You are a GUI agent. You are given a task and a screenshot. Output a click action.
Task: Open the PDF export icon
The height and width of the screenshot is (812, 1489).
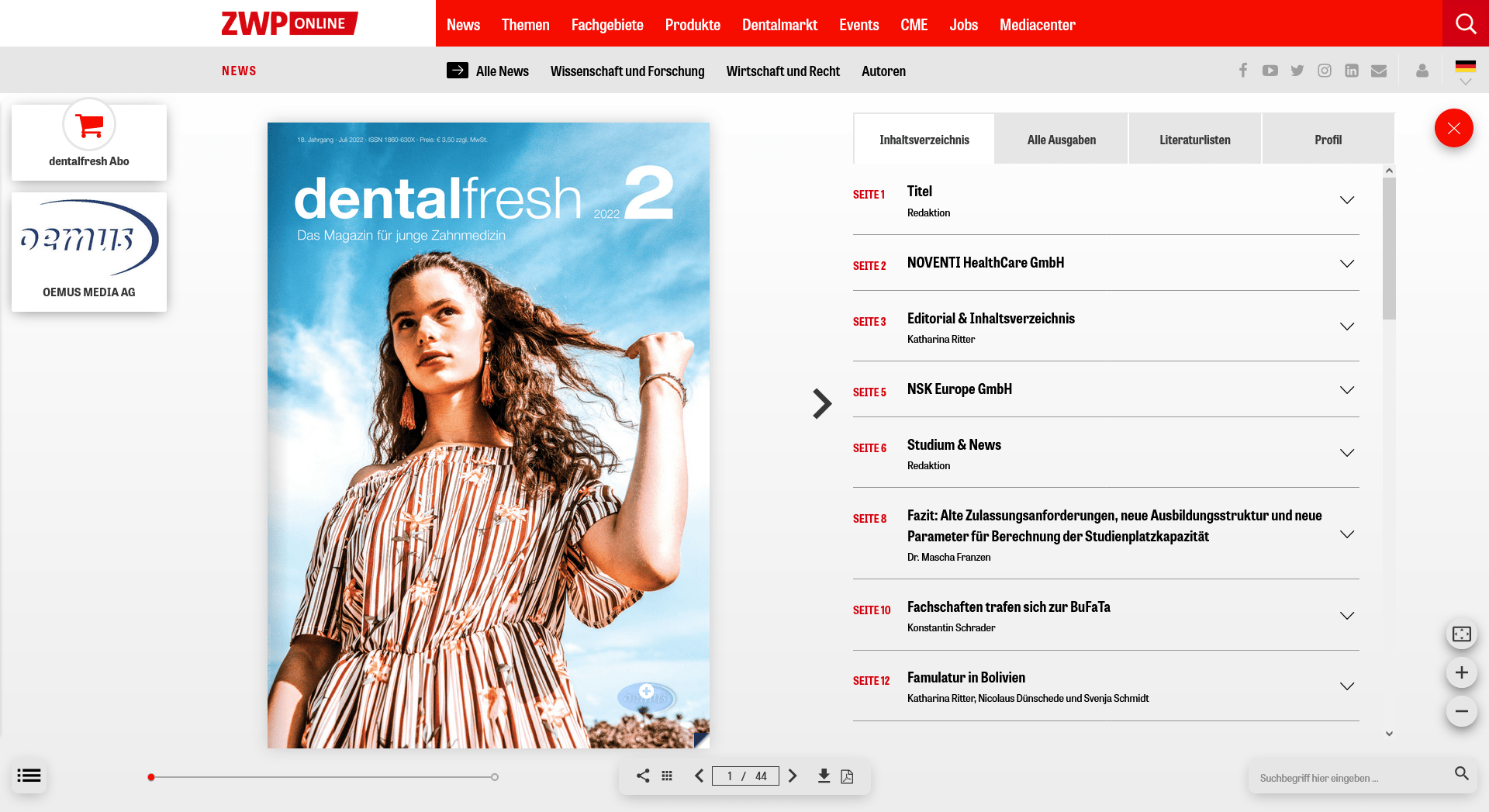(847, 776)
